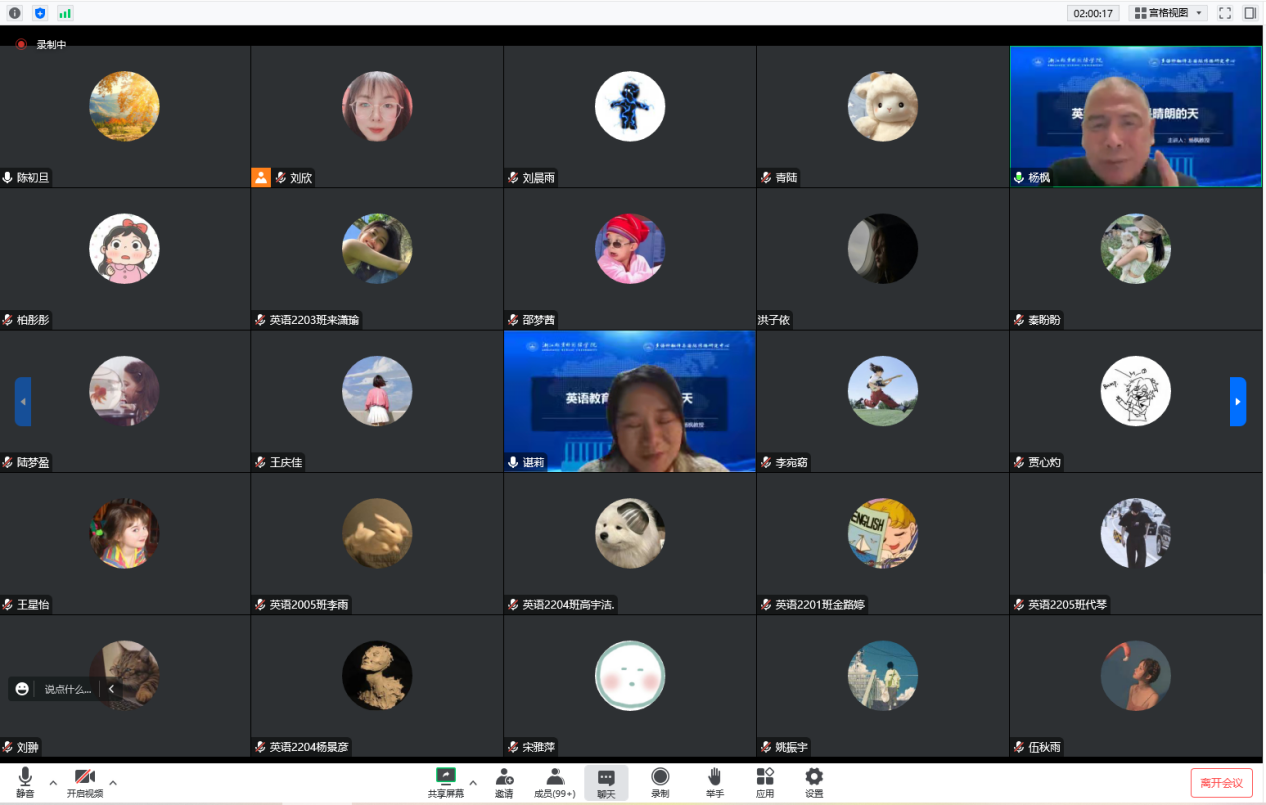Open the 成员(99+) participants panel
The height and width of the screenshot is (805, 1266).
[x=554, y=782]
